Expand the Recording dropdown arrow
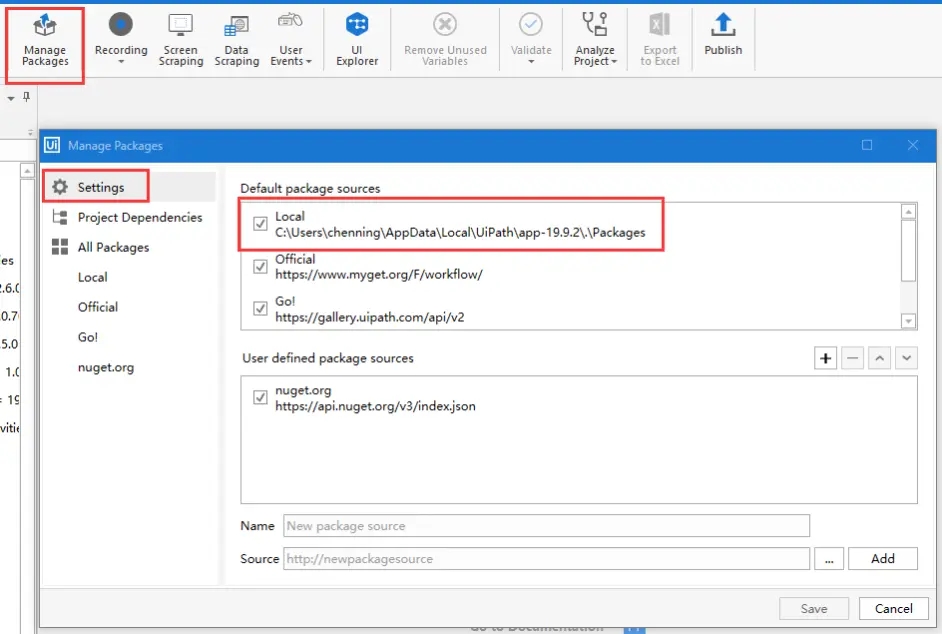Image resolution: width=942 pixels, height=634 pixels. point(121,61)
